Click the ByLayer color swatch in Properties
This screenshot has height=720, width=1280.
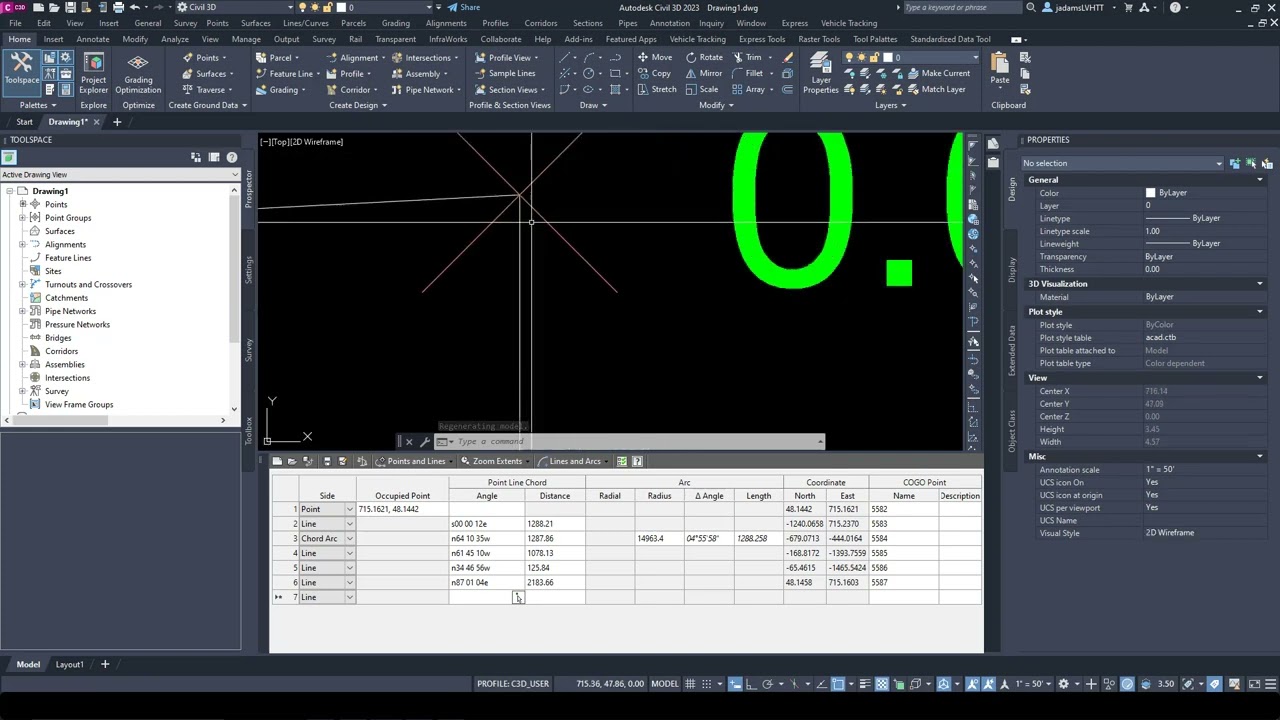1150,193
